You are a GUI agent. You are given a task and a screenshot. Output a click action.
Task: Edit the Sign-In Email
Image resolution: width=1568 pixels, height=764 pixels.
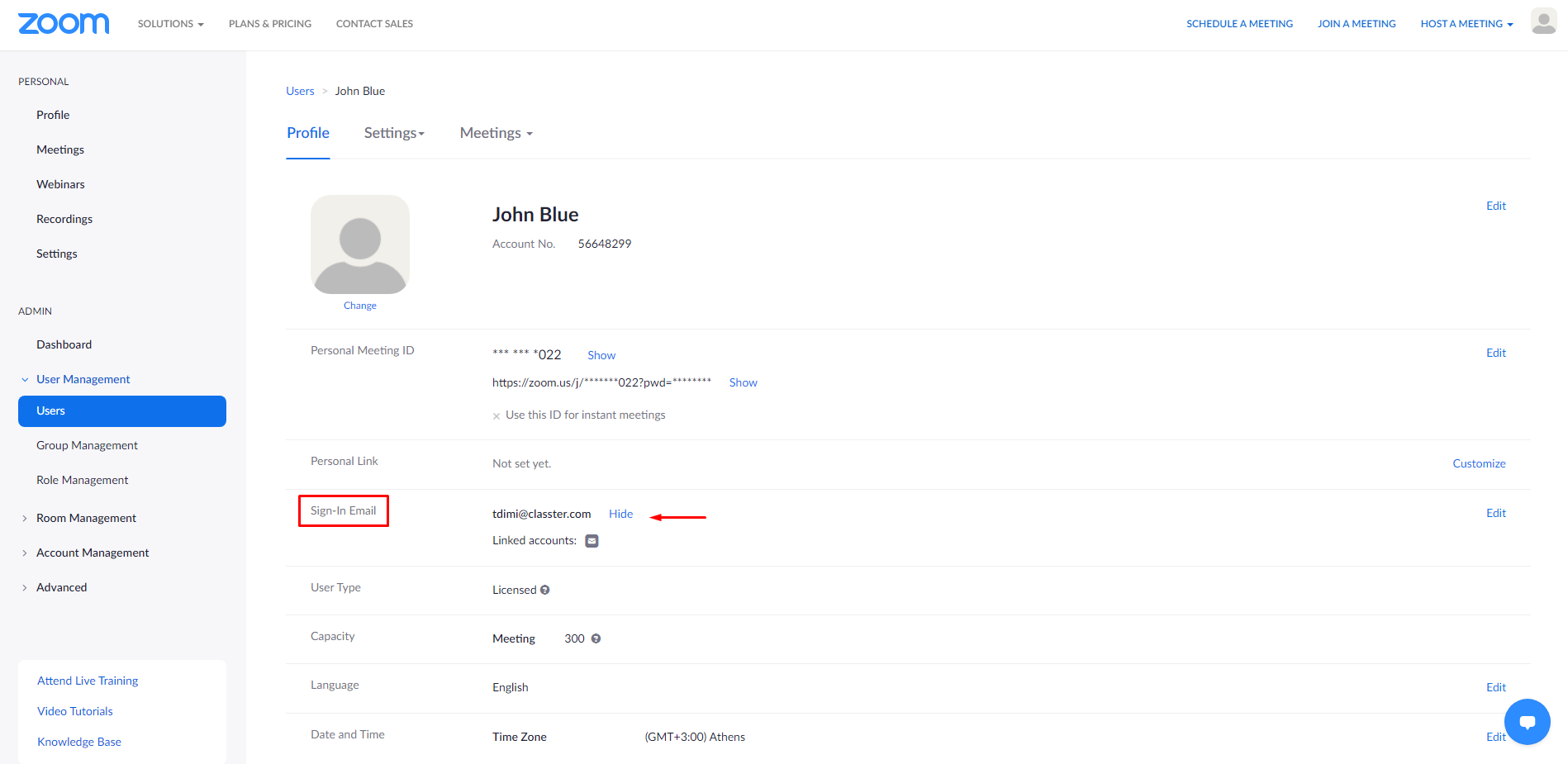(x=1496, y=513)
